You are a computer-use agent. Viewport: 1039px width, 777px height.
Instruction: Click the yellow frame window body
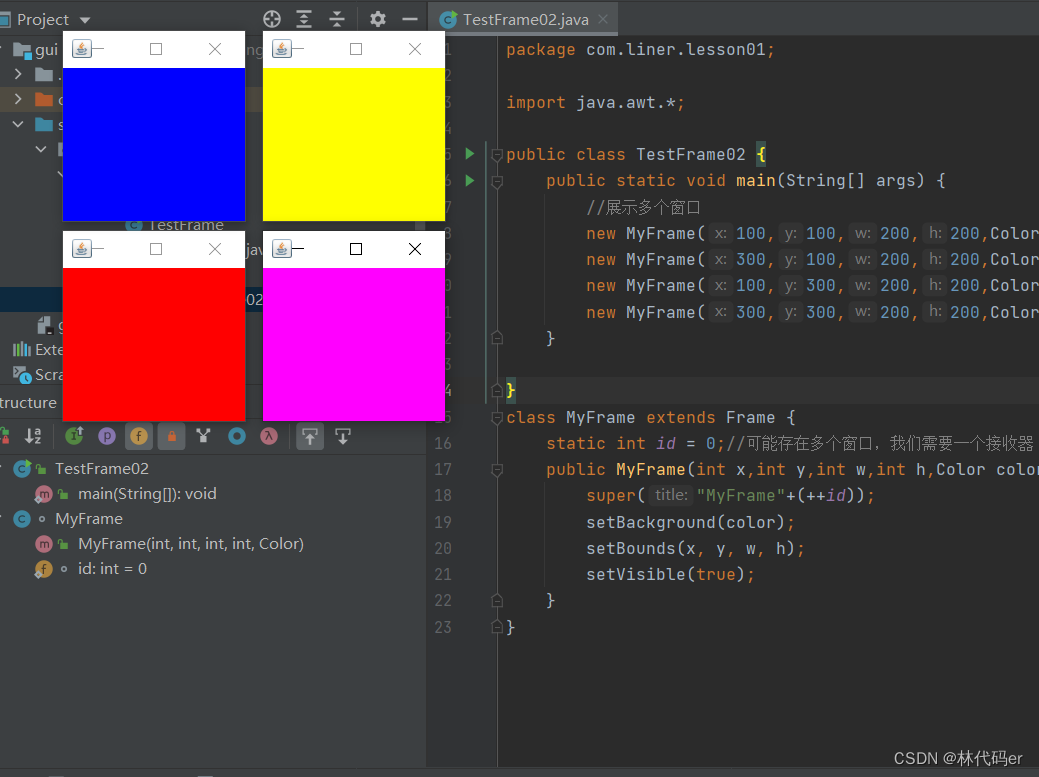click(x=354, y=144)
